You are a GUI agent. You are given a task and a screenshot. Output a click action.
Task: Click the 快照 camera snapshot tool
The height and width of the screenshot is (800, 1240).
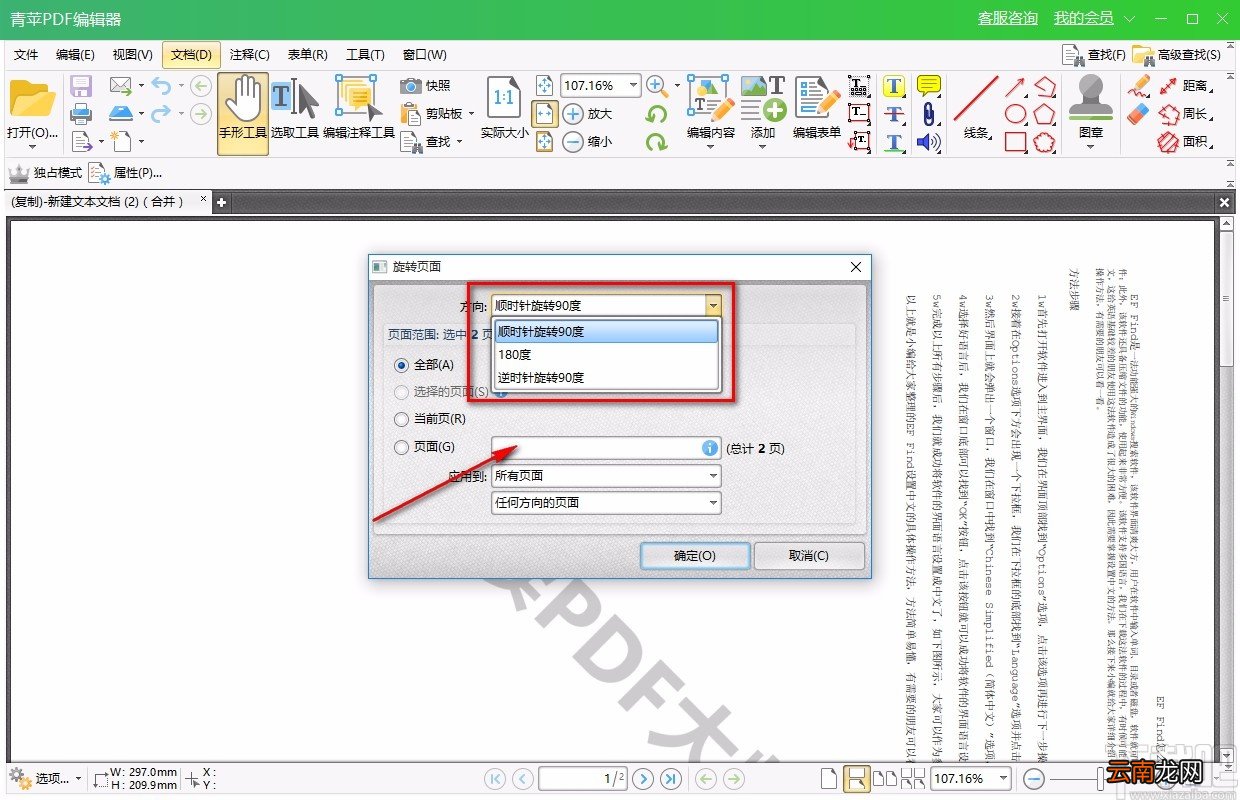coord(426,86)
